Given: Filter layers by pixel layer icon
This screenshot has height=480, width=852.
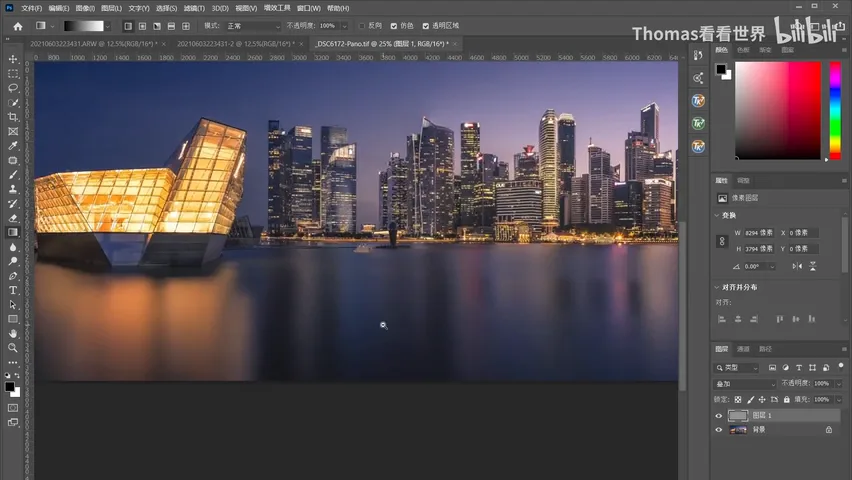Looking at the screenshot, I should point(772,368).
